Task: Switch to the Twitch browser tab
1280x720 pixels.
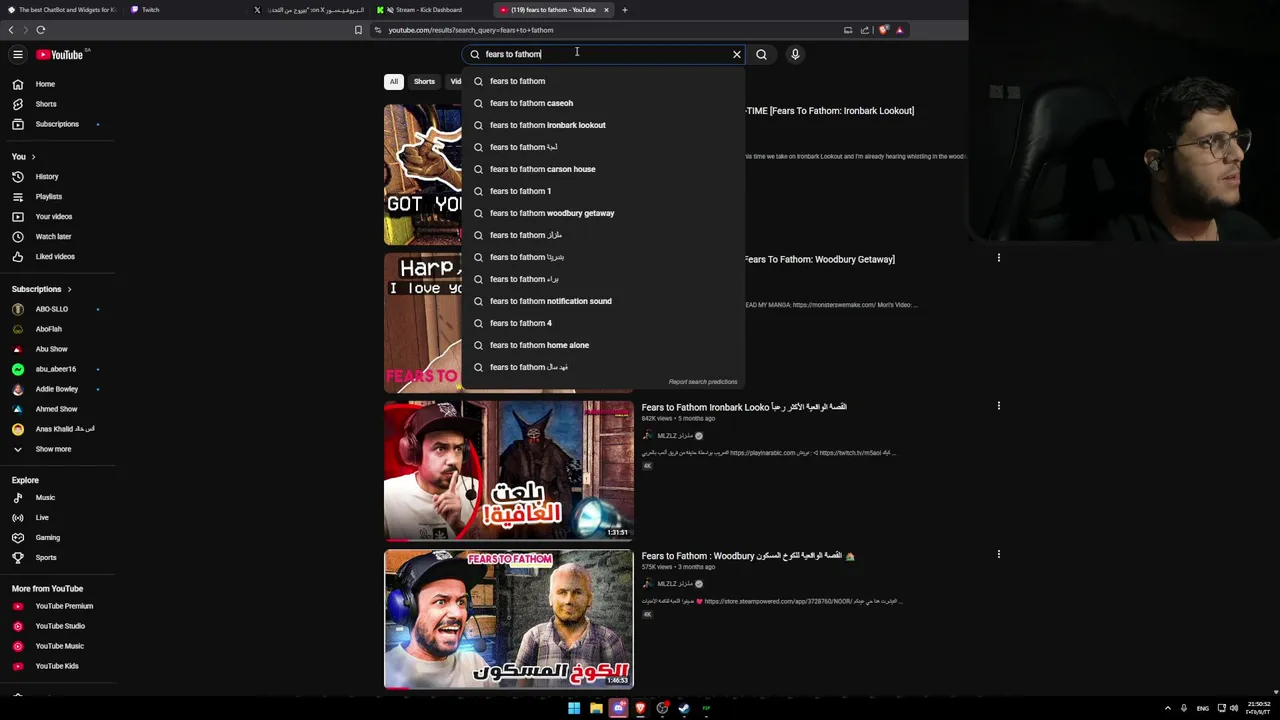Action: pos(150,10)
